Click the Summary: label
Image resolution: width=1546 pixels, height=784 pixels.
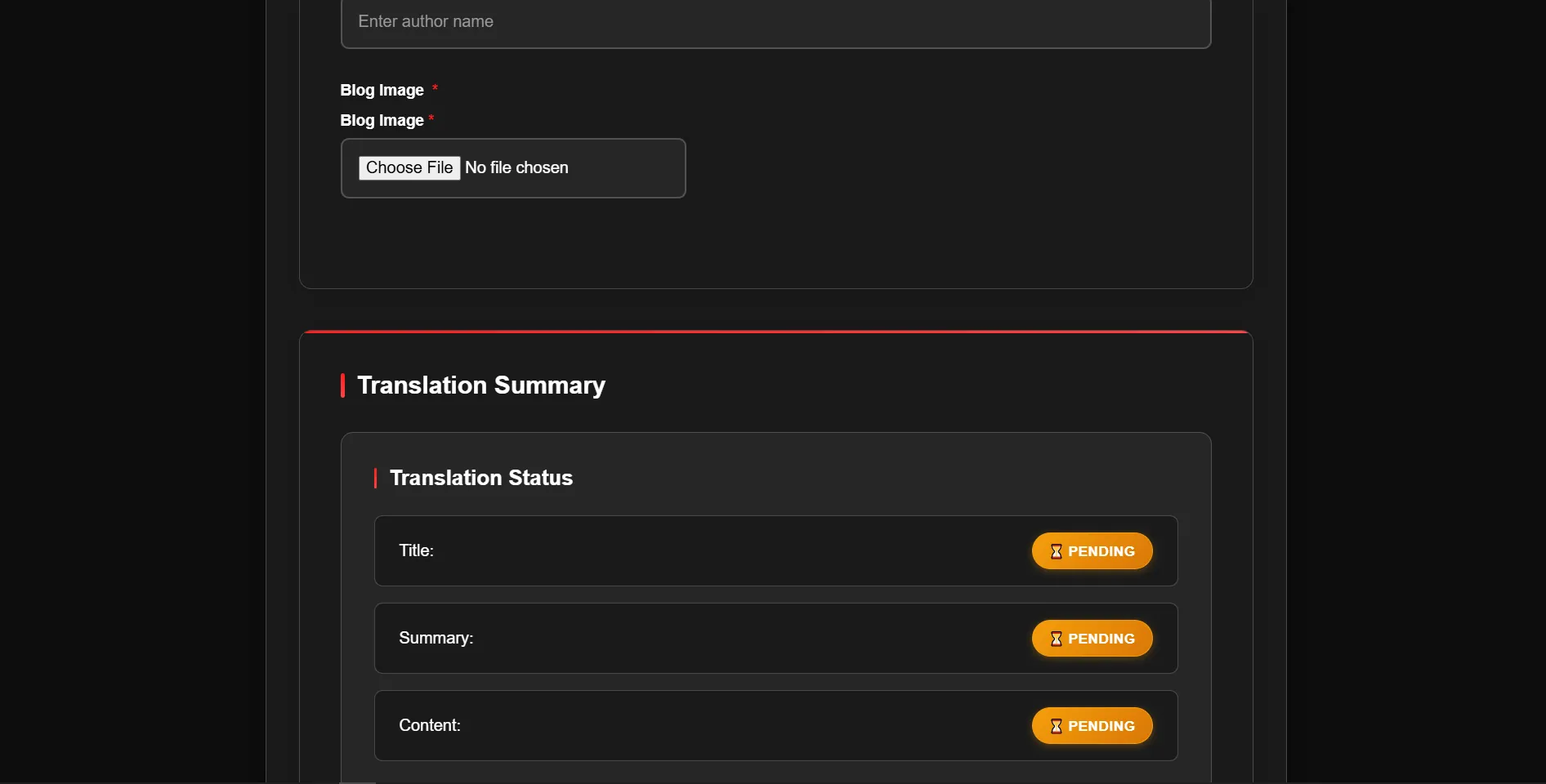tap(436, 638)
